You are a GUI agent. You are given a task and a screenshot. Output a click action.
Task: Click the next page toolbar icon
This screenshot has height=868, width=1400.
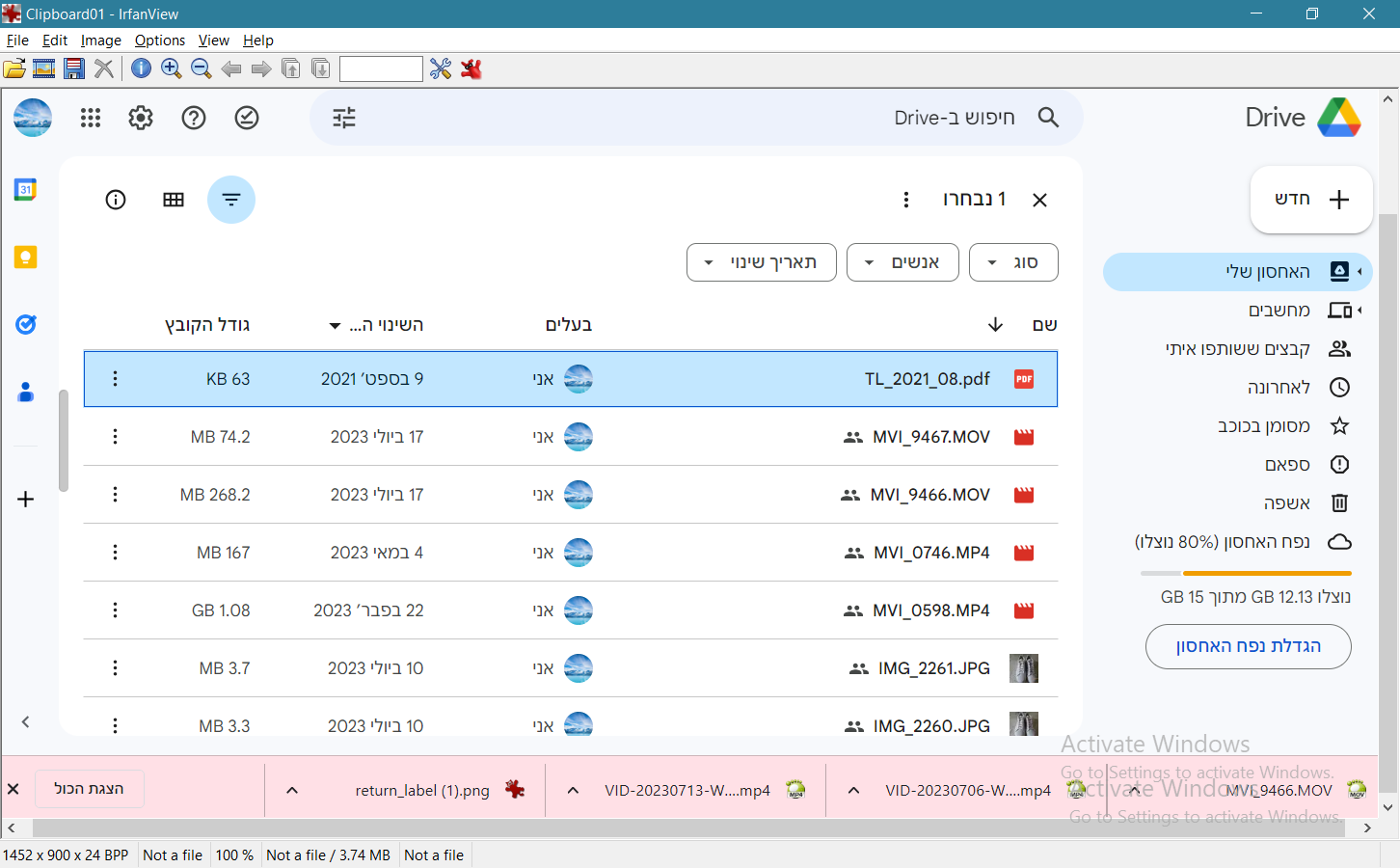321,68
